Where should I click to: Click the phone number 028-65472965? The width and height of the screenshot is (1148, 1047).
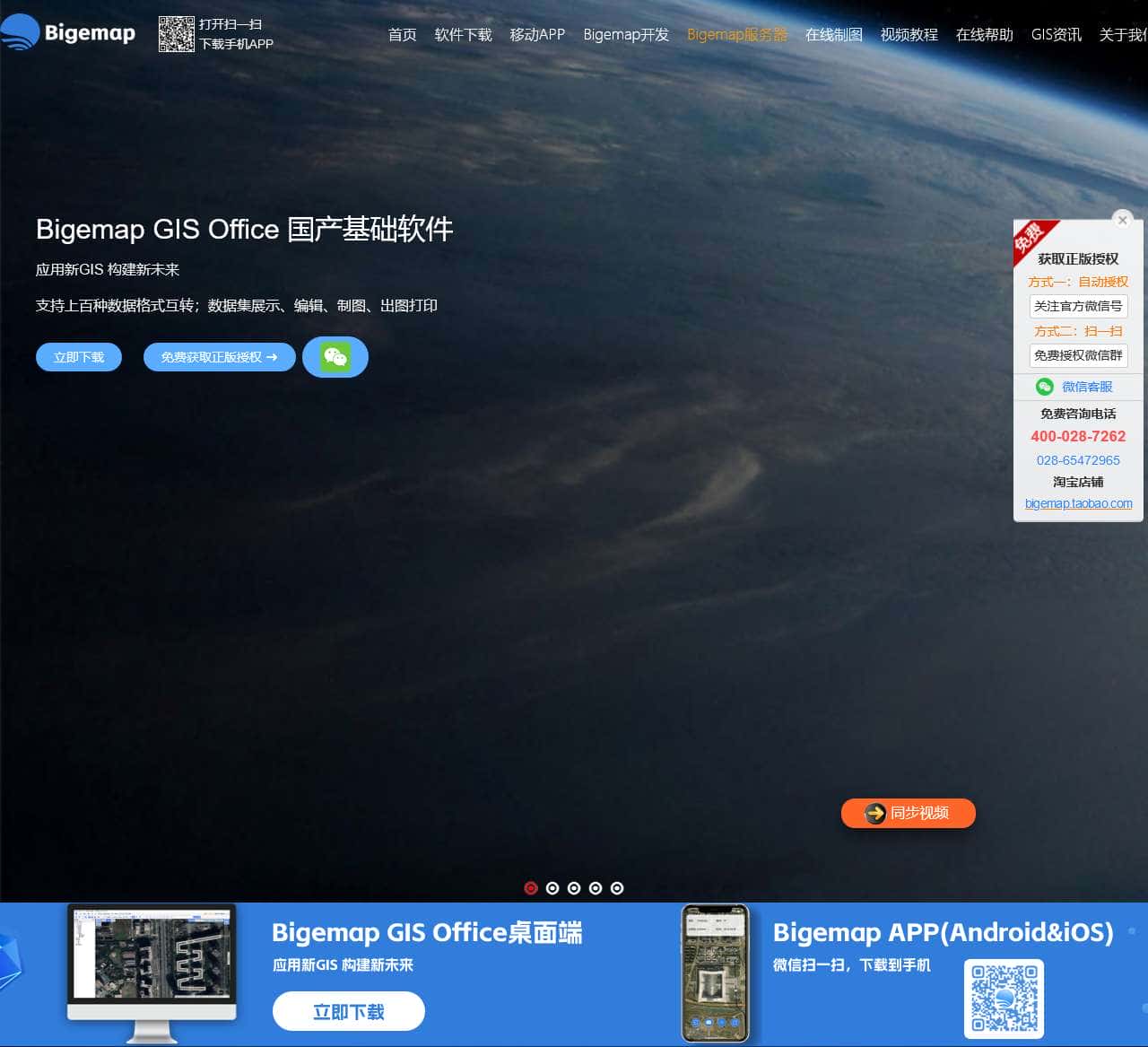point(1078,460)
